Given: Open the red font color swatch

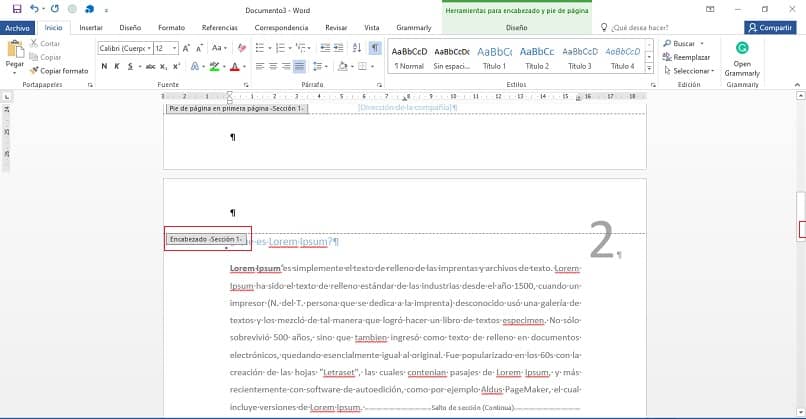Looking at the screenshot, I should point(233,67).
